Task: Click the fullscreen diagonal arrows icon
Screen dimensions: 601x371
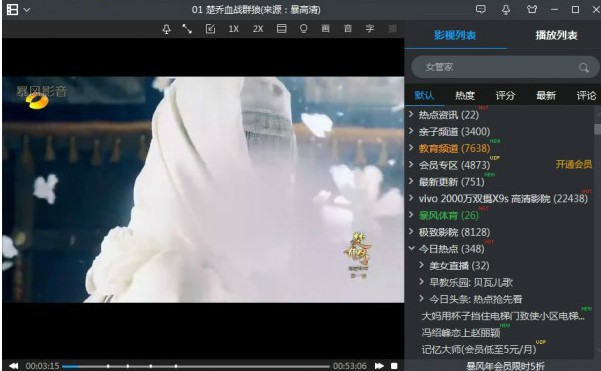Action: click(x=187, y=29)
